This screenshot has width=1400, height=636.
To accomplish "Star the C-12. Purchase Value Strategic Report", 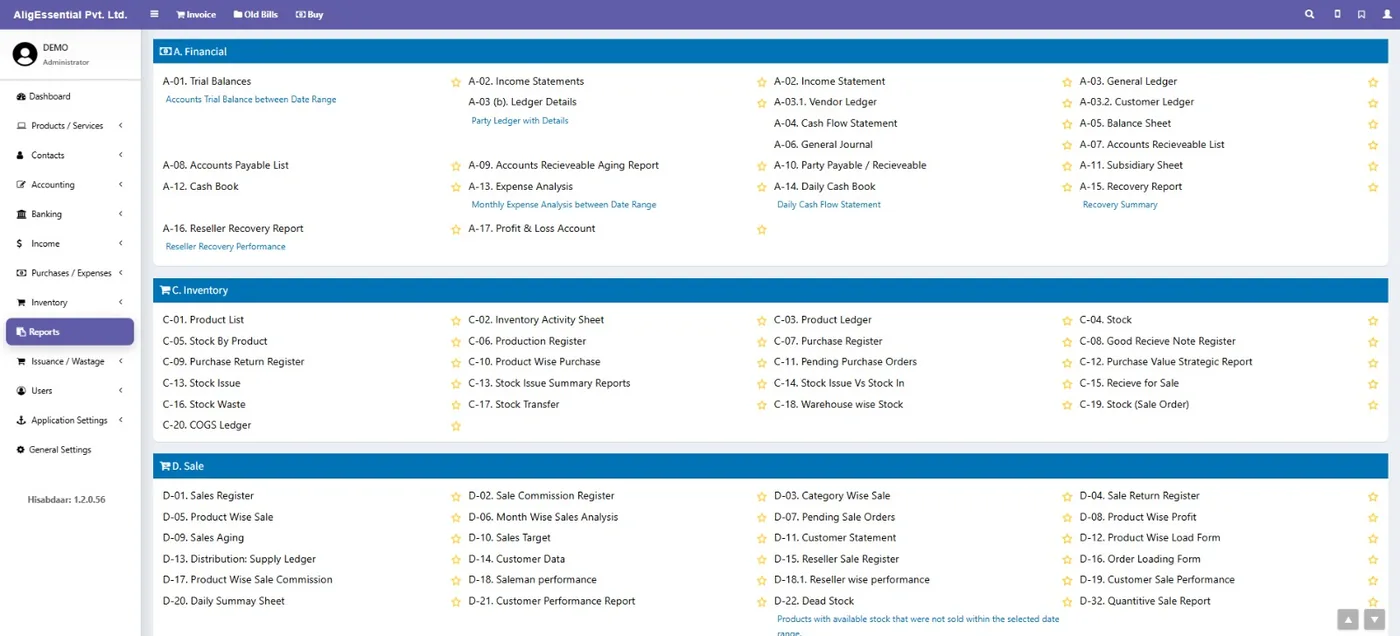I will coord(1373,363).
